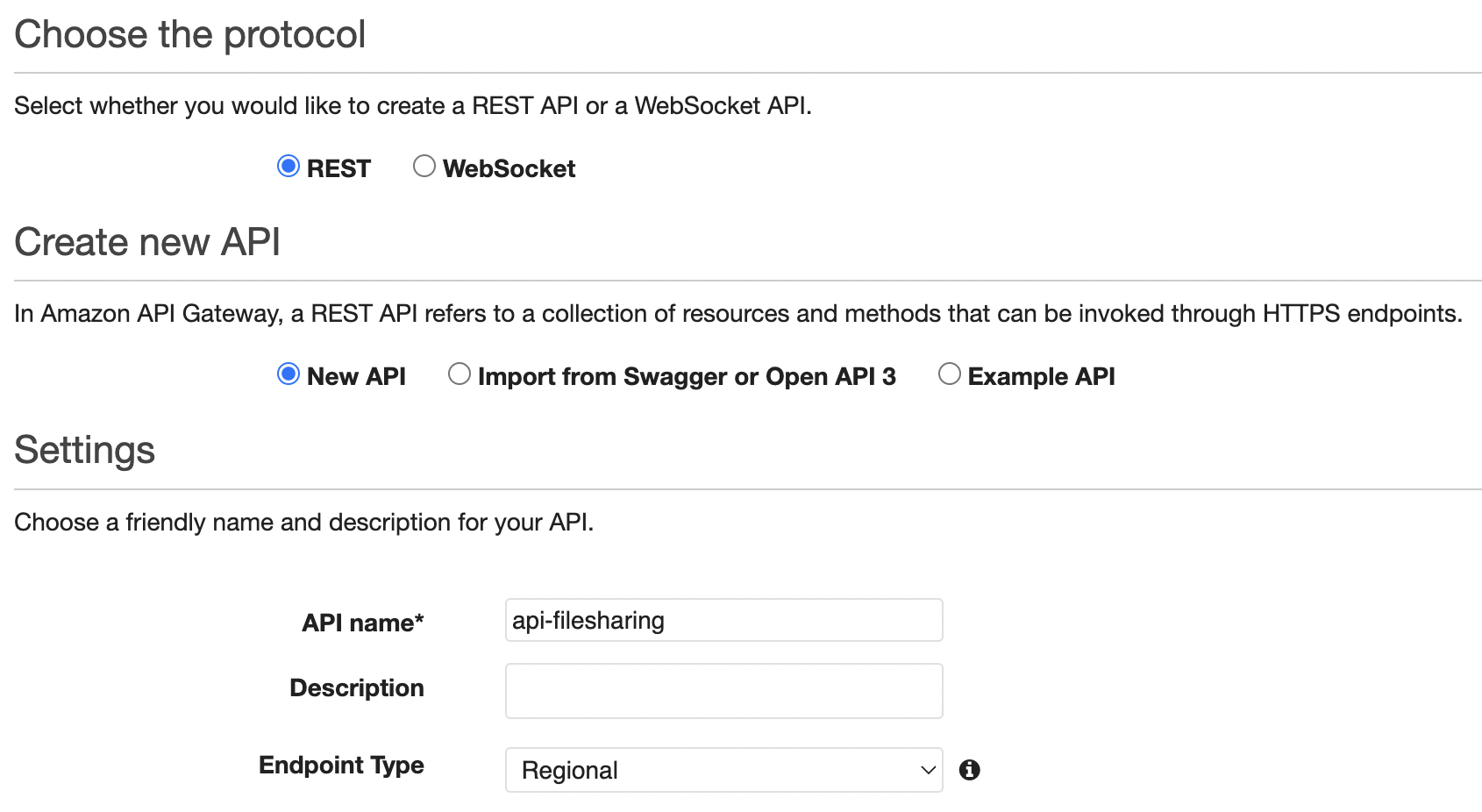Click the Description label
Image resolution: width=1482 pixels, height=812 pixels.
click(356, 688)
